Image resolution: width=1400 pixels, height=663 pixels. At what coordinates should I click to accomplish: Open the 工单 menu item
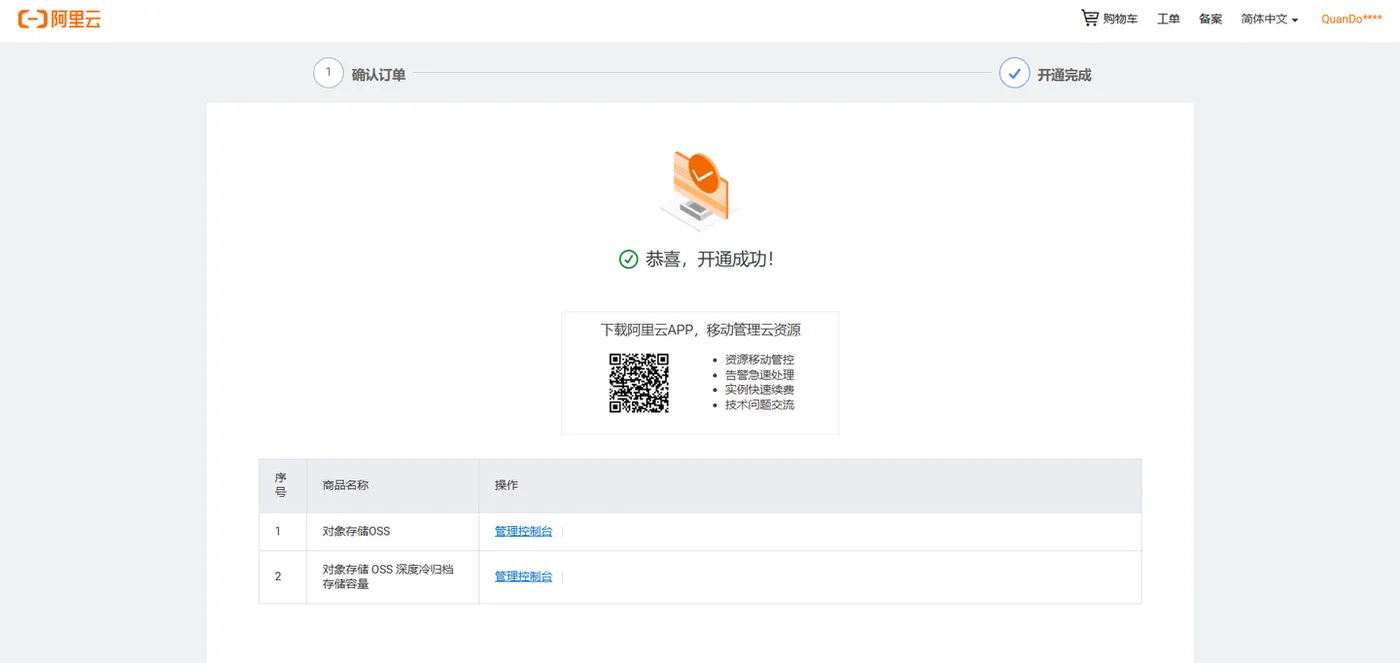(1168, 19)
